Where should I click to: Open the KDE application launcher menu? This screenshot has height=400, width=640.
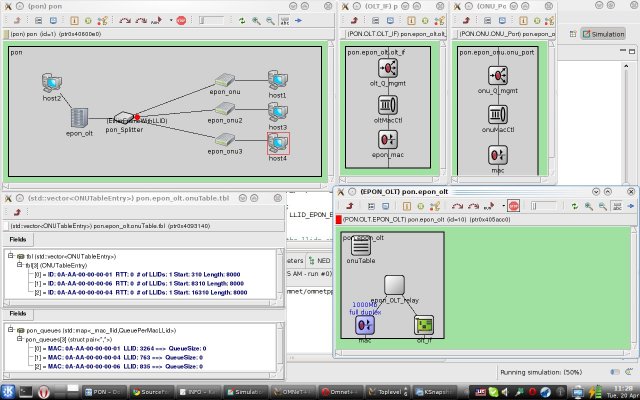[x=9, y=391]
